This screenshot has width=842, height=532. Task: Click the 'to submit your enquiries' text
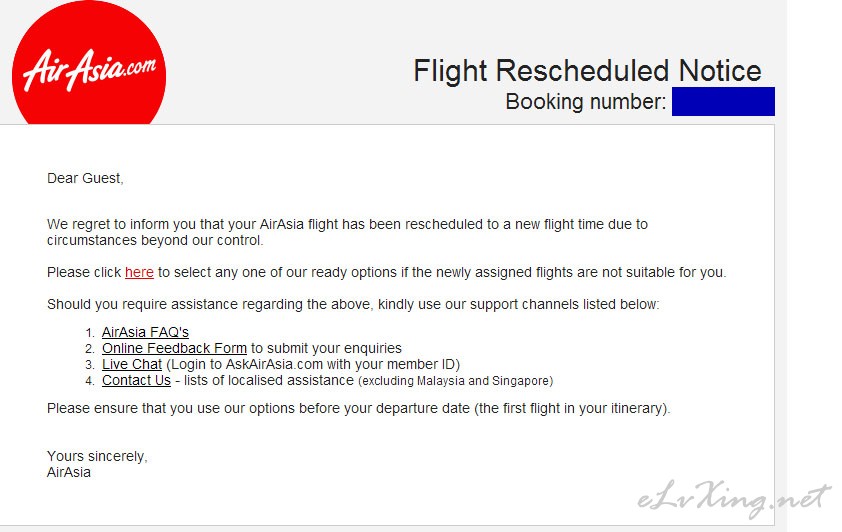[326, 348]
